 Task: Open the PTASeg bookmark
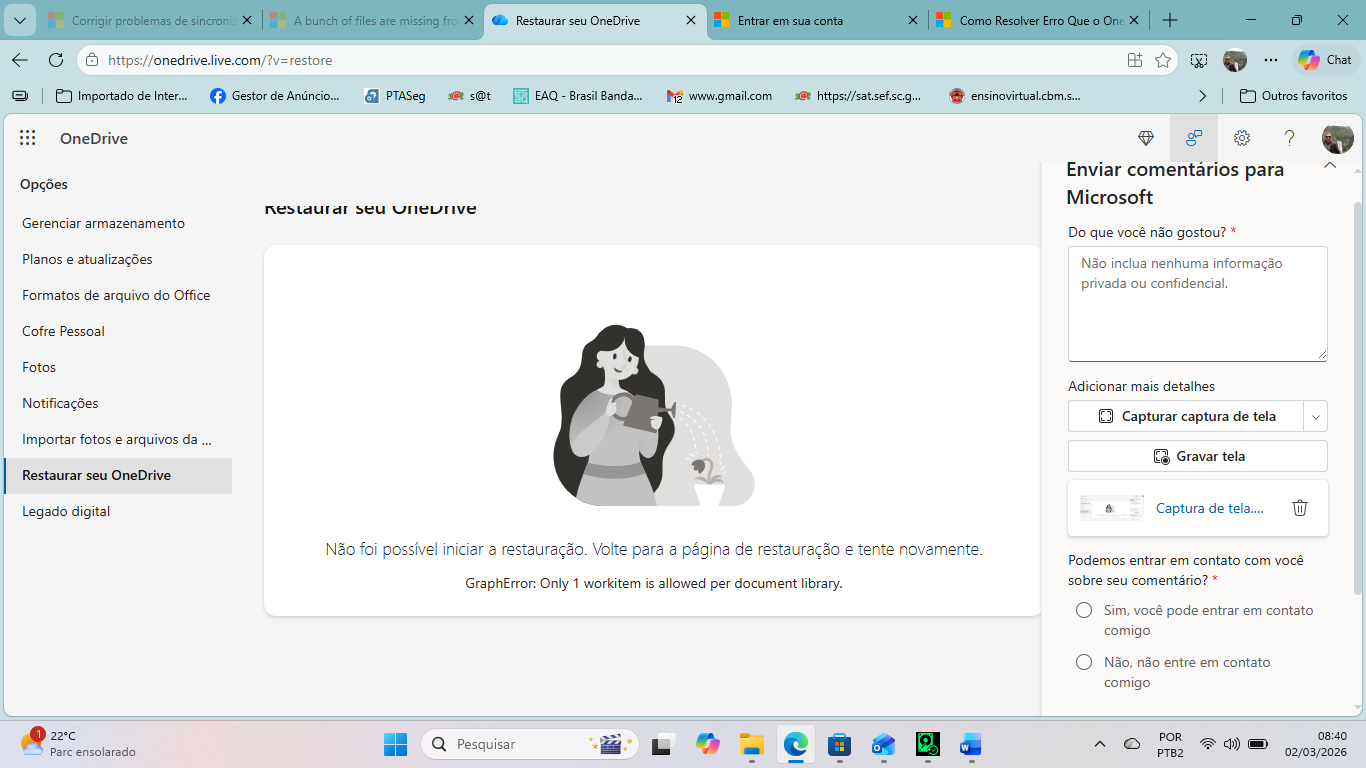click(394, 96)
